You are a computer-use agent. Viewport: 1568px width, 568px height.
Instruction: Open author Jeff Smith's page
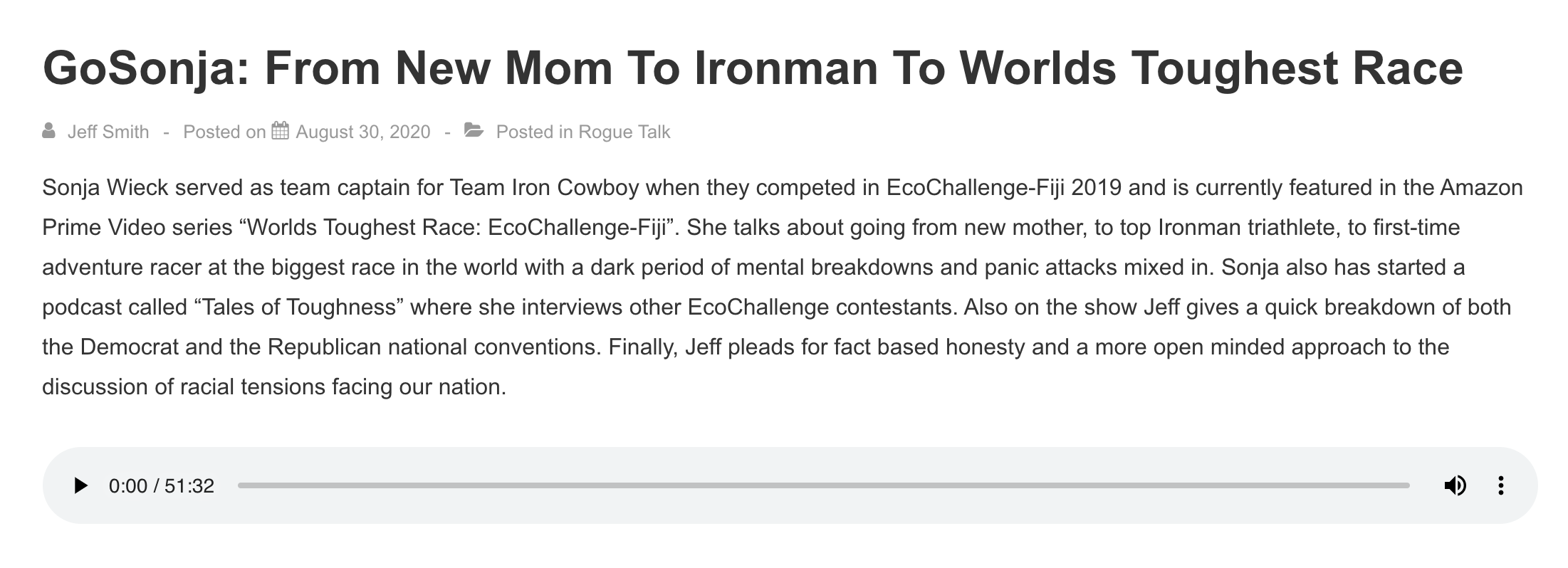click(x=108, y=132)
